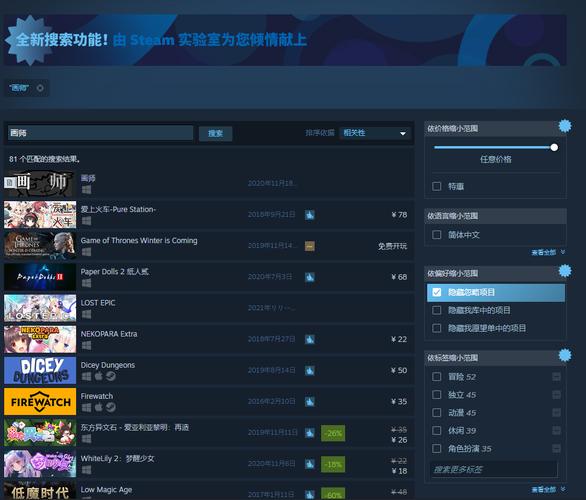The width and height of the screenshot is (586, 500).
Task: Click the -26% discount badge
Action: [333, 433]
